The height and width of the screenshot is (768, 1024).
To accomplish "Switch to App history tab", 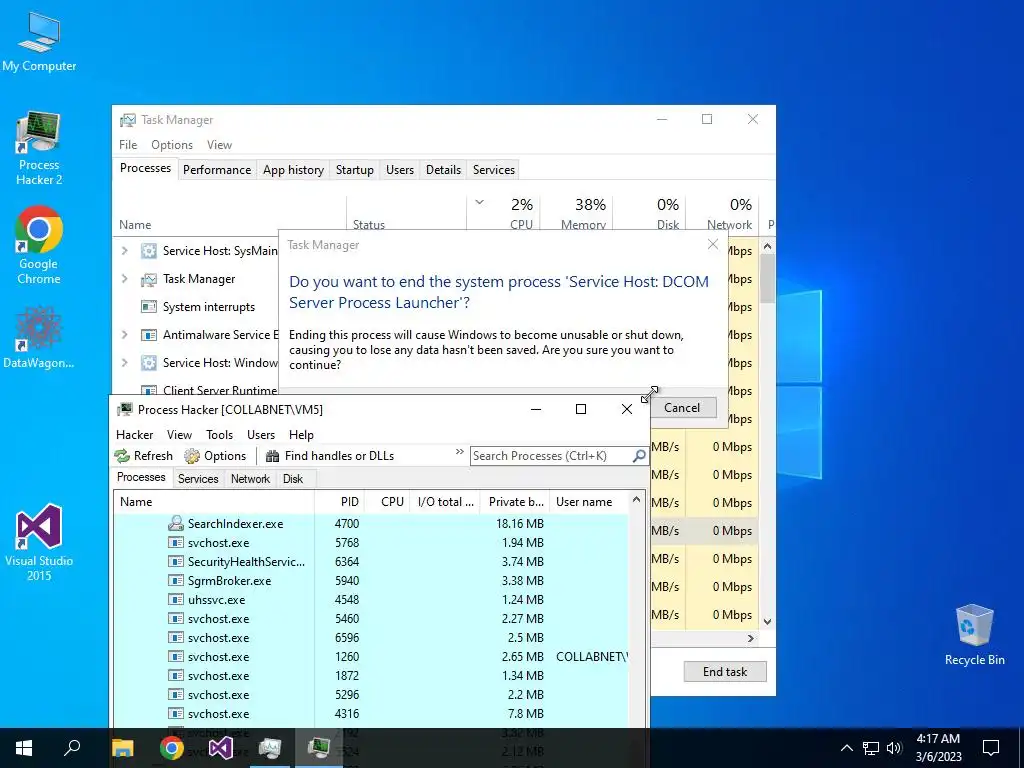I will [293, 170].
